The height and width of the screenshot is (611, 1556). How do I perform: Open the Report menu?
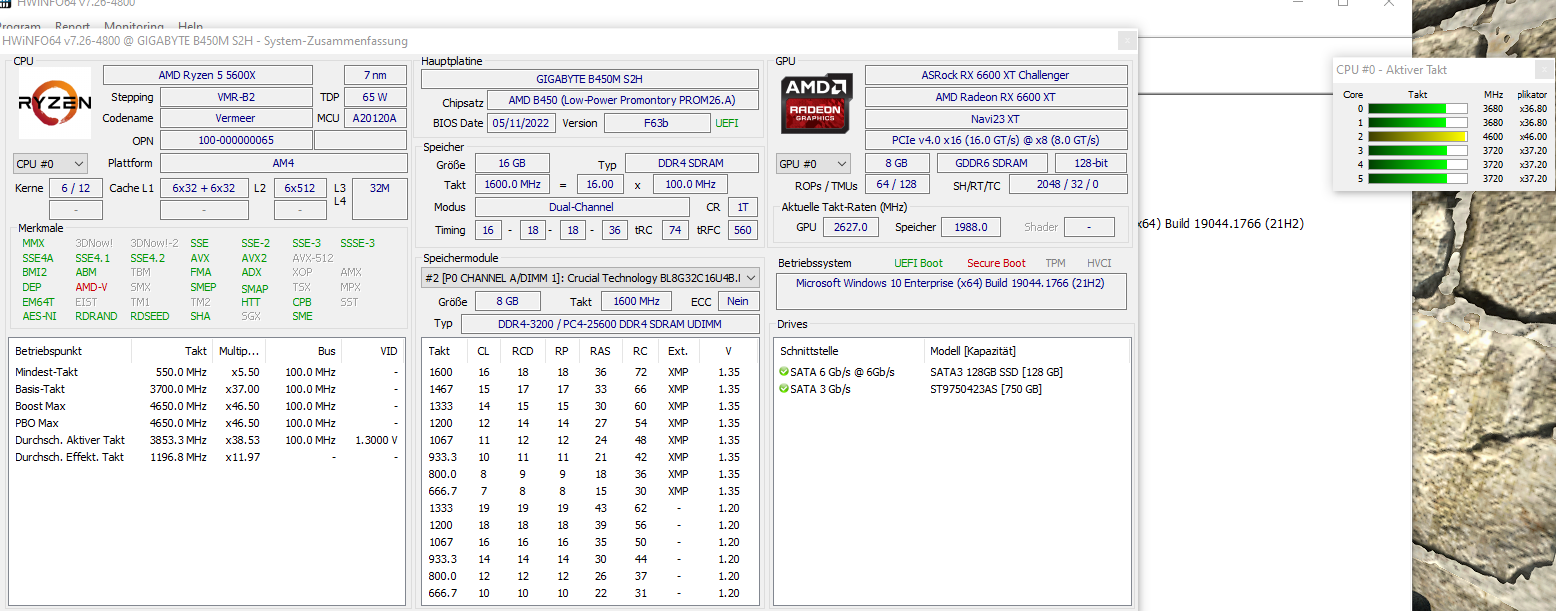[72, 26]
